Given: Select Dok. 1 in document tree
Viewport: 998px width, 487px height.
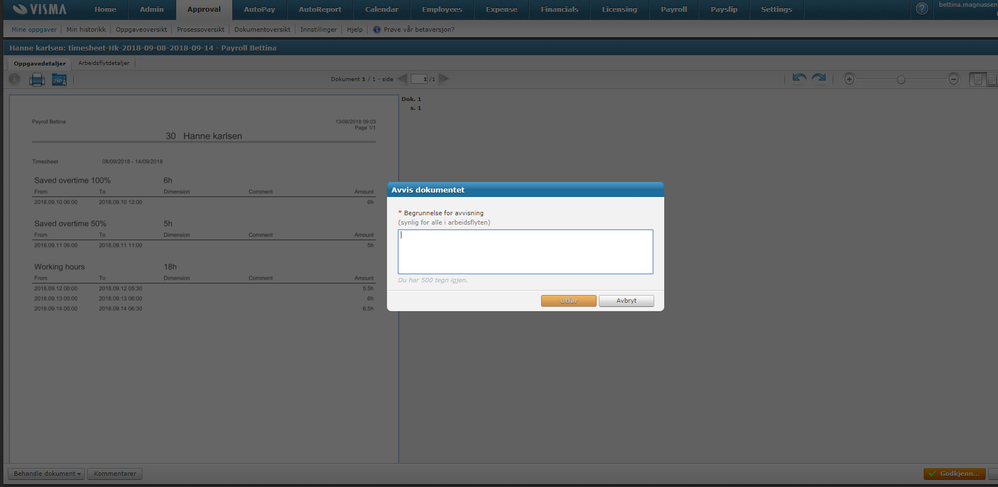Looking at the screenshot, I should tap(411, 99).
